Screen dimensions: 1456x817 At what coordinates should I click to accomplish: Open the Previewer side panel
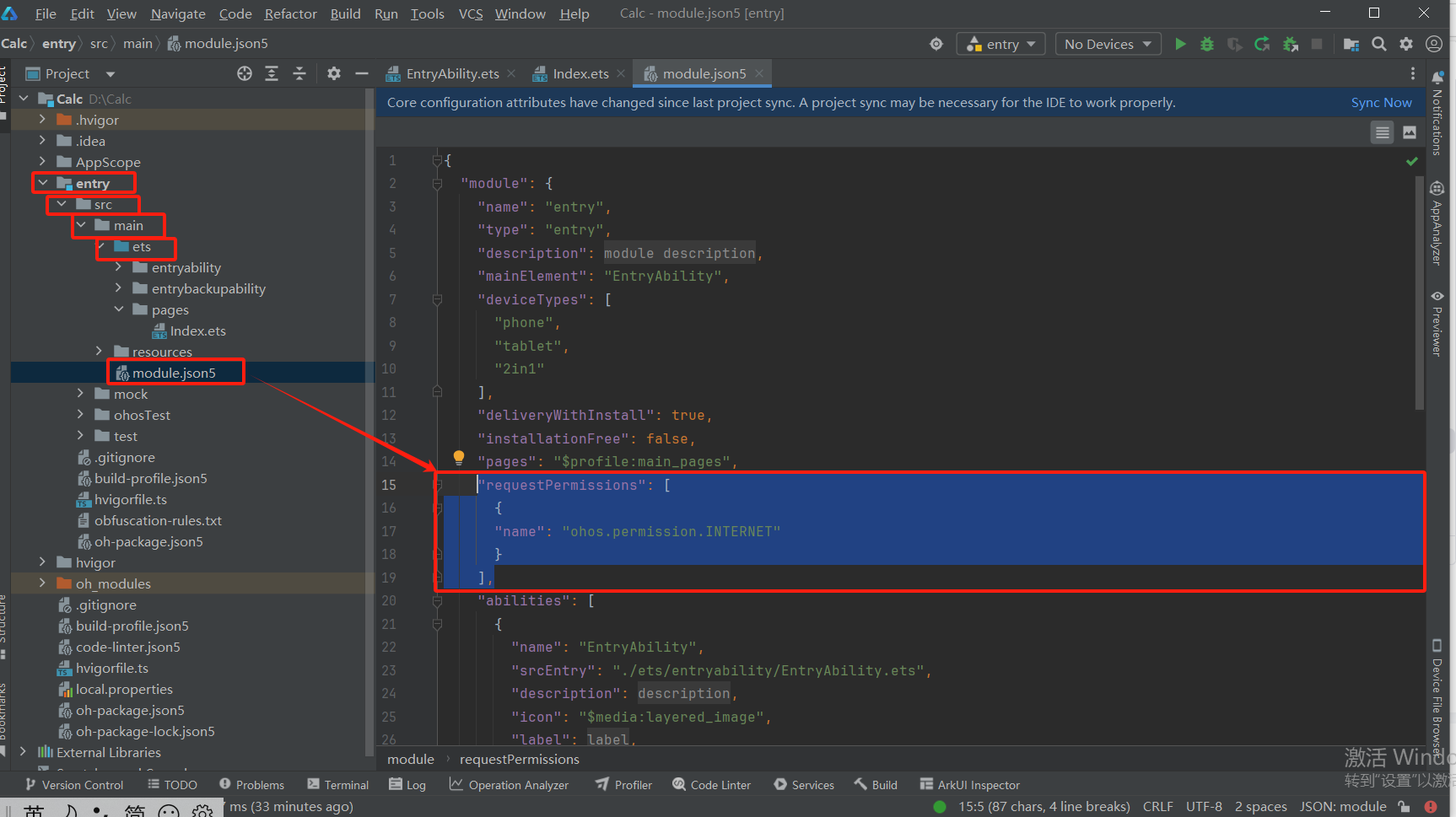(x=1437, y=324)
